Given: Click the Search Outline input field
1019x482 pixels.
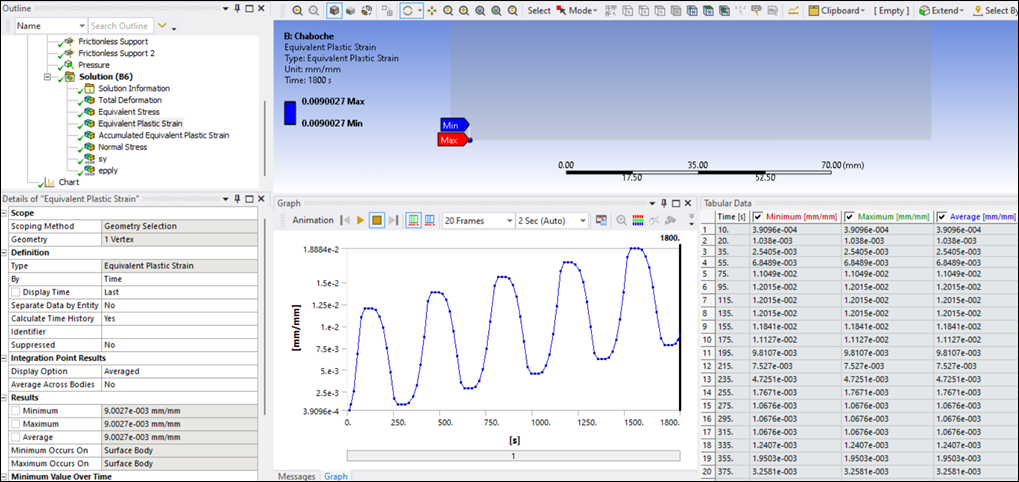Looking at the screenshot, I should [x=118, y=25].
